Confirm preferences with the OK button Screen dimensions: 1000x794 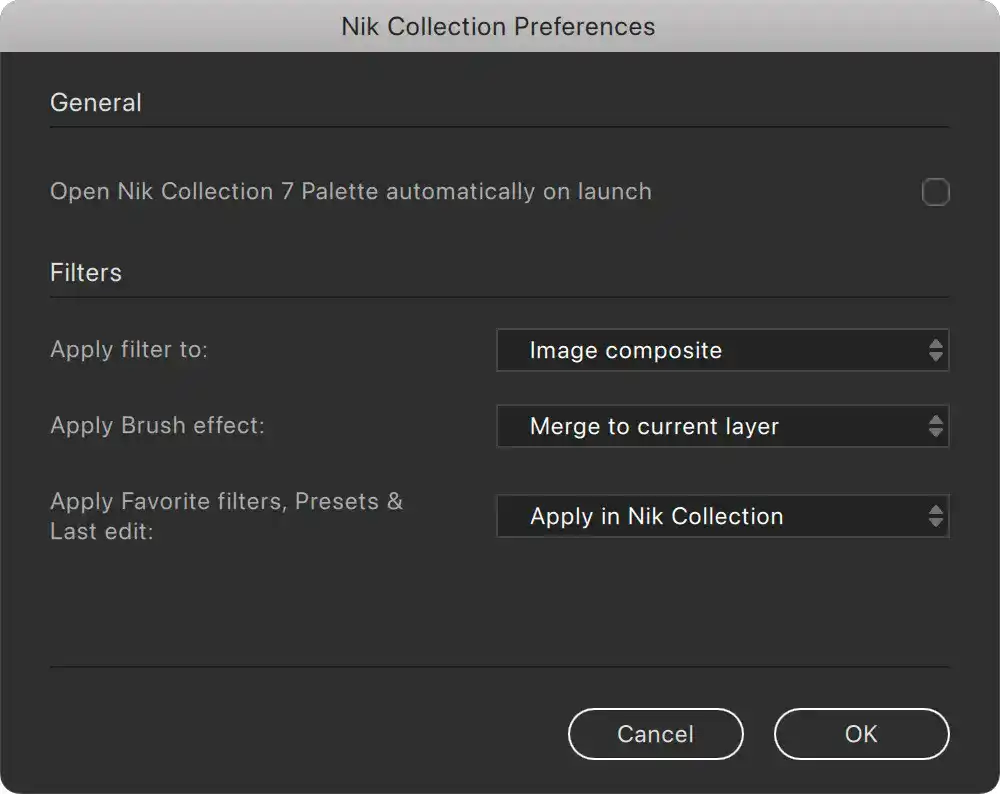[x=862, y=734]
